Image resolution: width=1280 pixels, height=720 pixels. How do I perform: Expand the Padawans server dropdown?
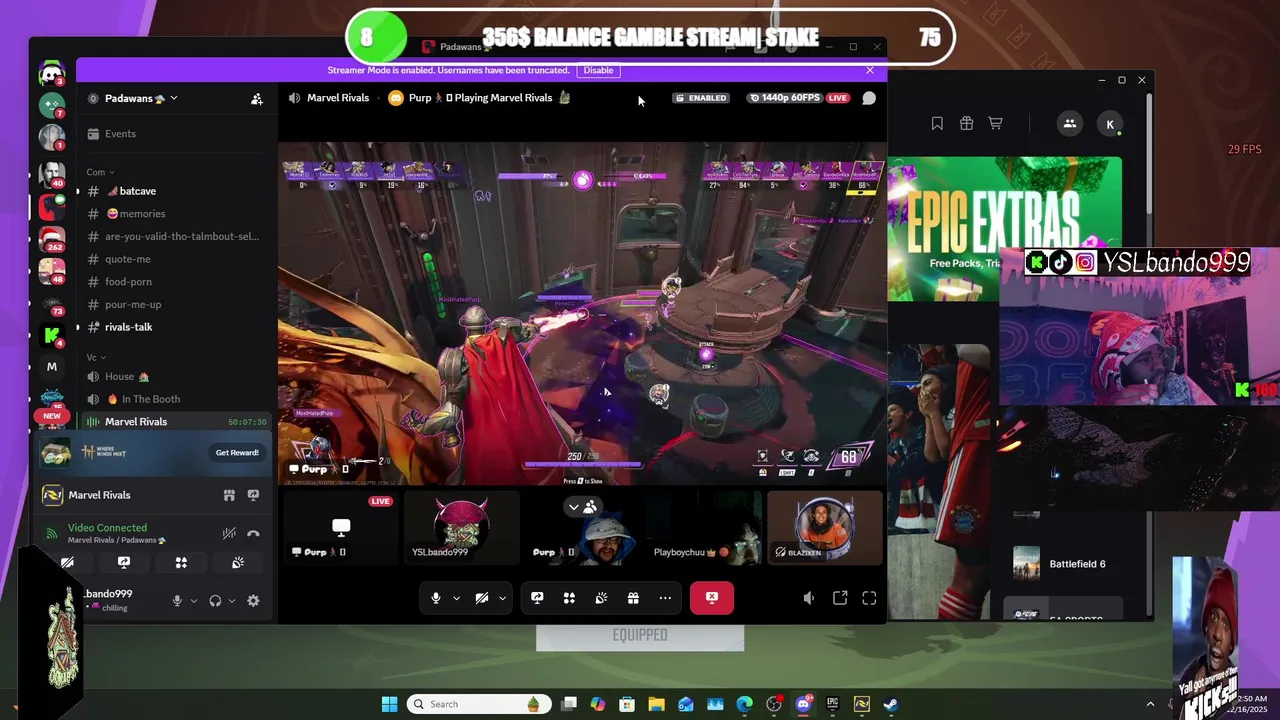pos(140,98)
